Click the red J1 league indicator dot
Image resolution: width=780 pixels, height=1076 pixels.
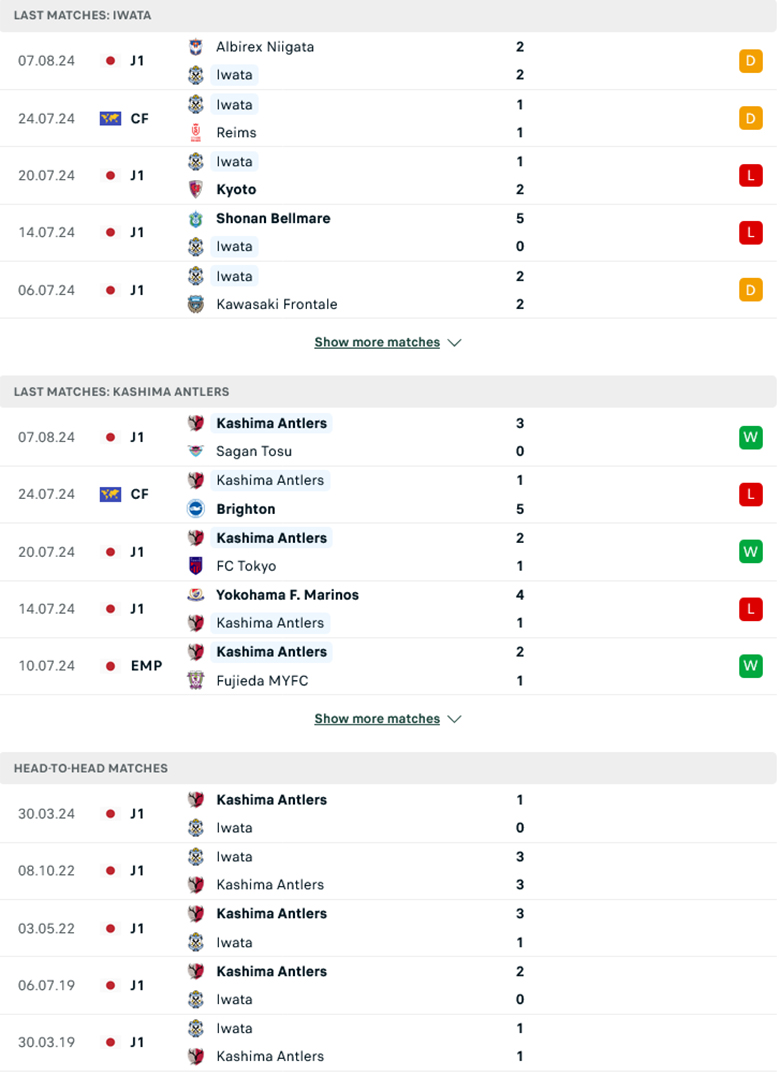click(x=110, y=60)
